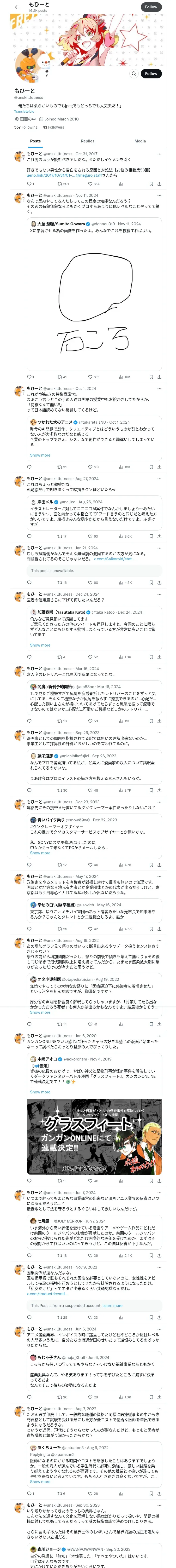176x1568 pixels.
Task: Click the back arrow at the top
Action: pos(16,7)
